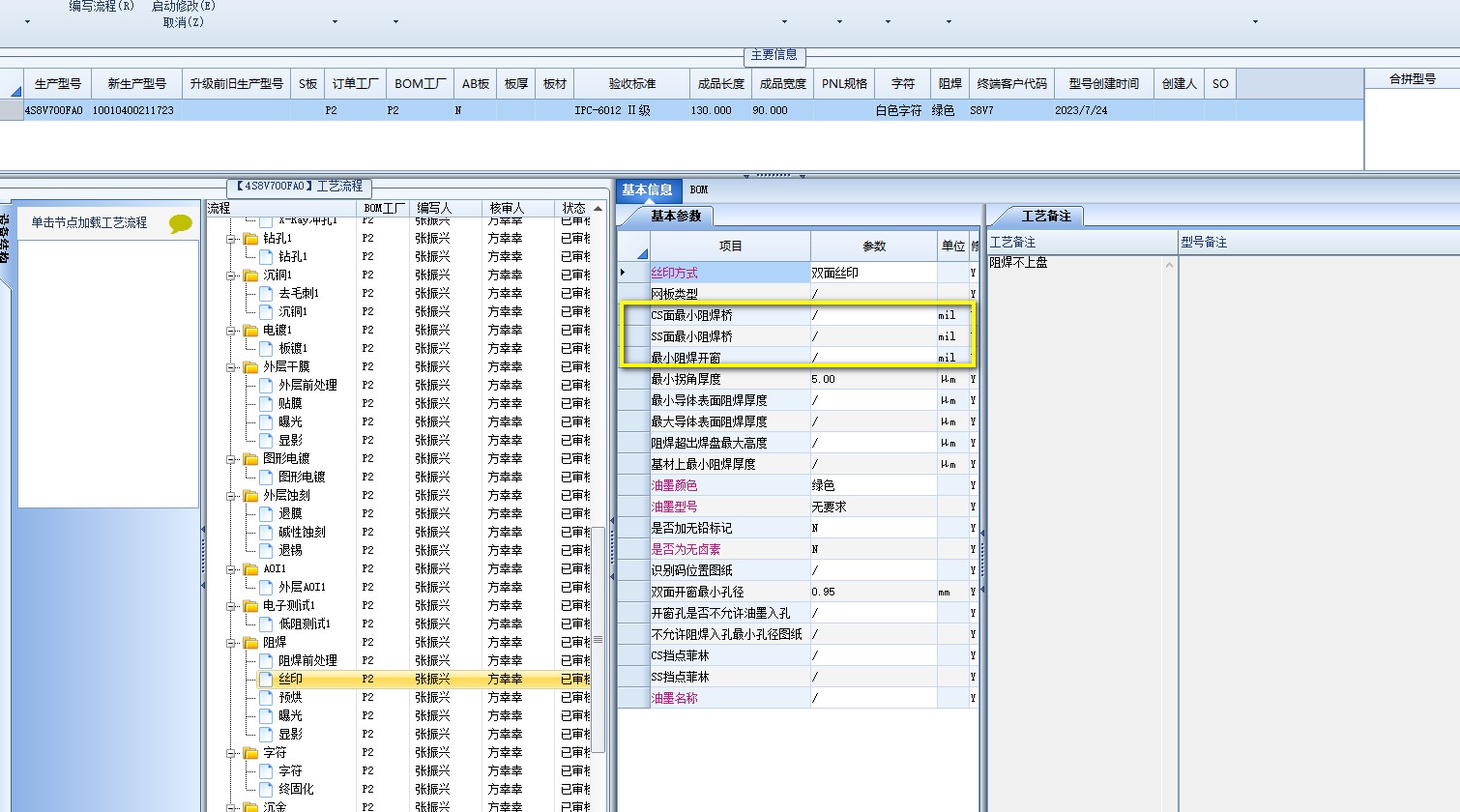Click the folder icon of 外层蚀刻

click(250, 495)
